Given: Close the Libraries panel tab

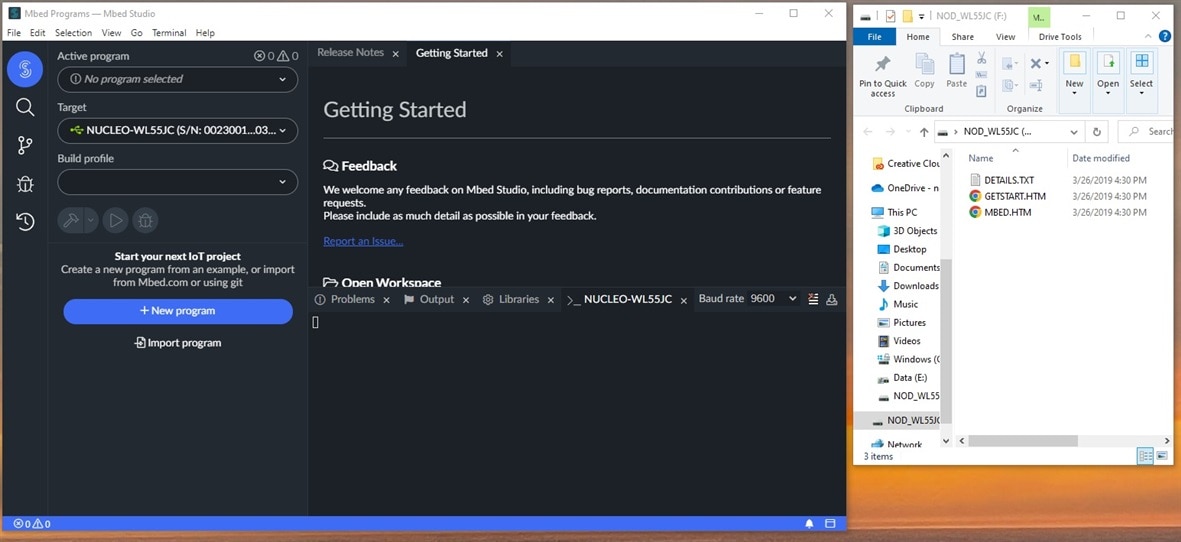Looking at the screenshot, I should pos(551,300).
